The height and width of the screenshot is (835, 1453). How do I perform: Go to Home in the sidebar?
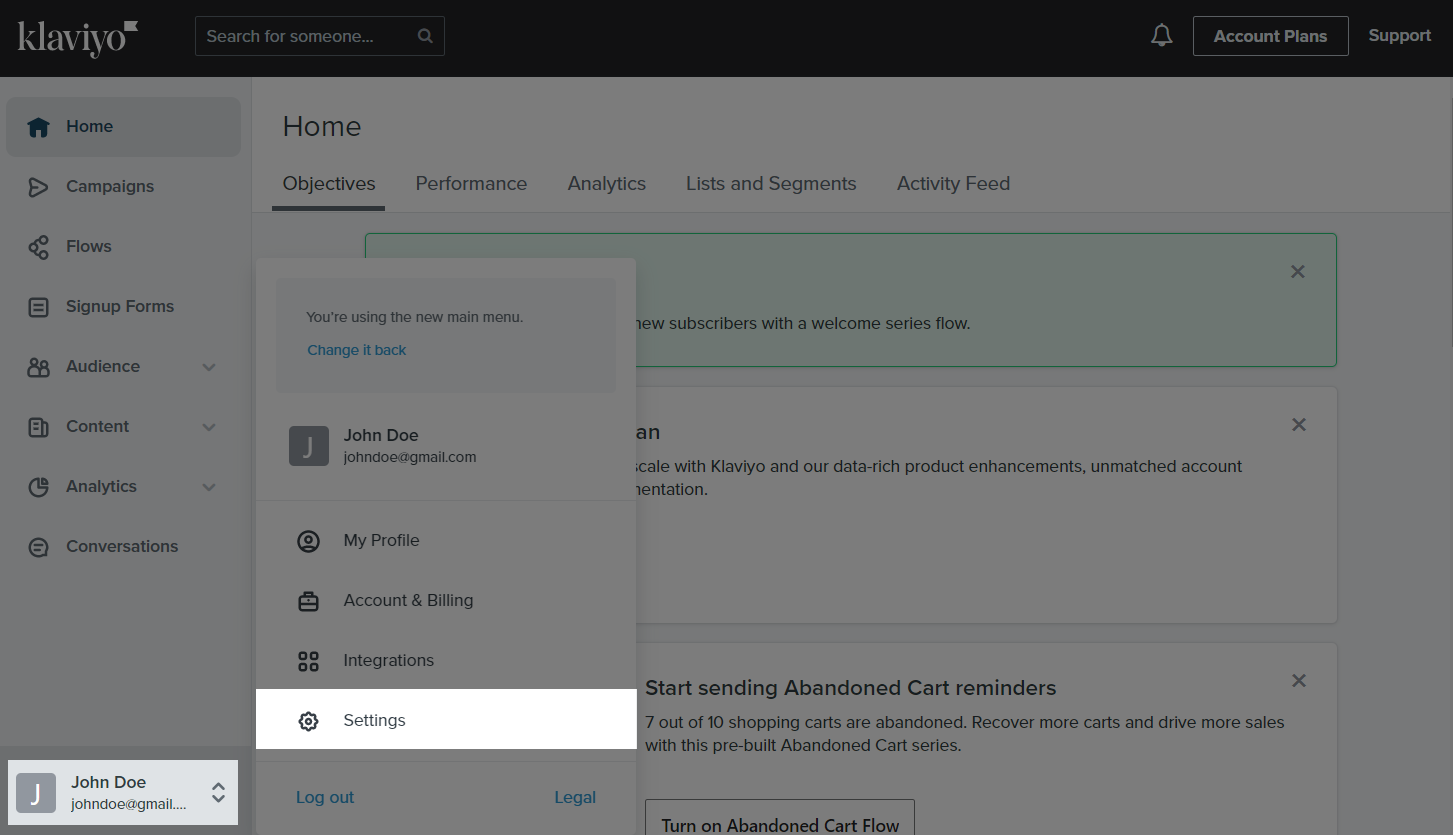click(123, 127)
